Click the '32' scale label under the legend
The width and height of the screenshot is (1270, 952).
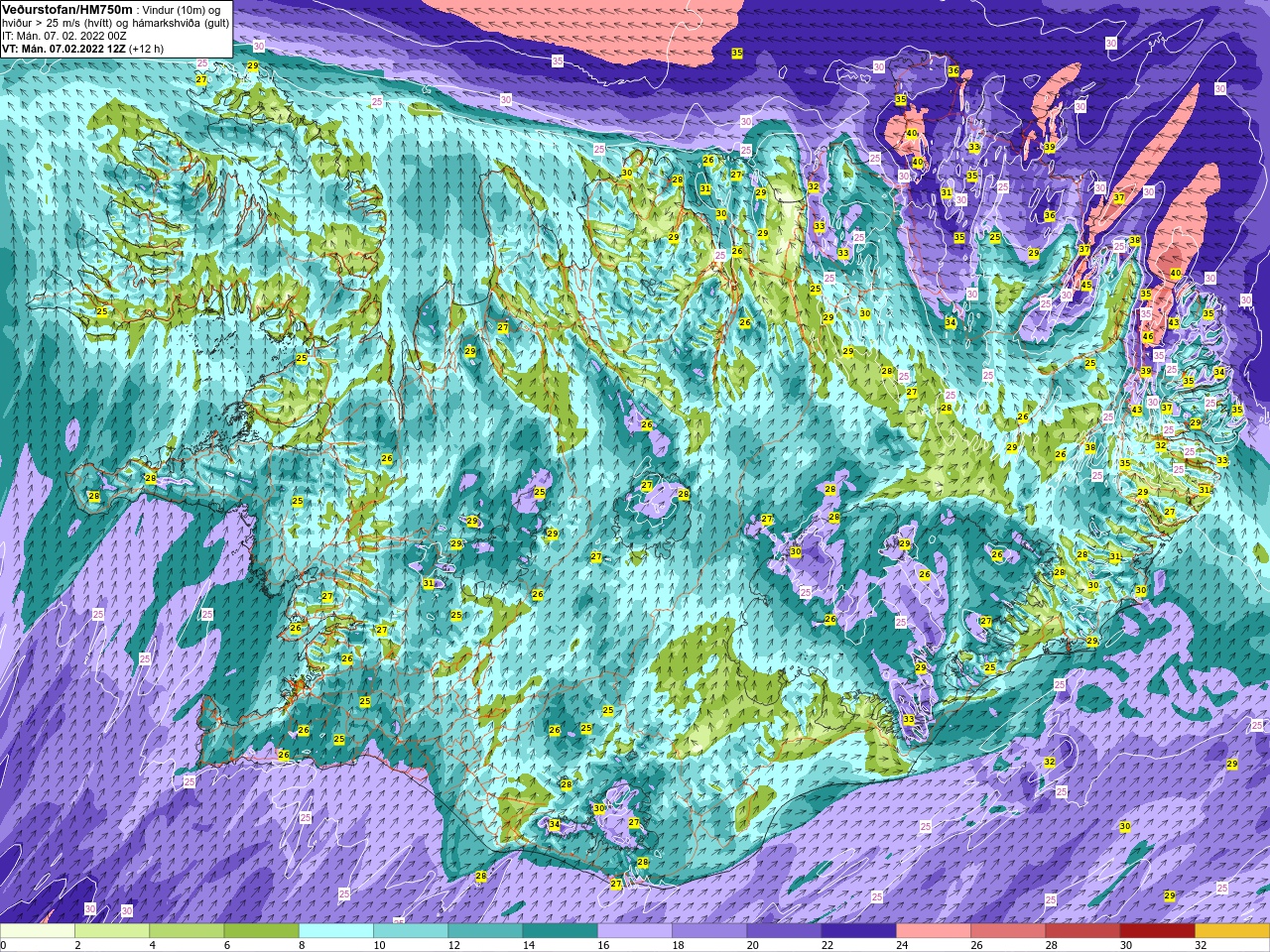point(1202,945)
